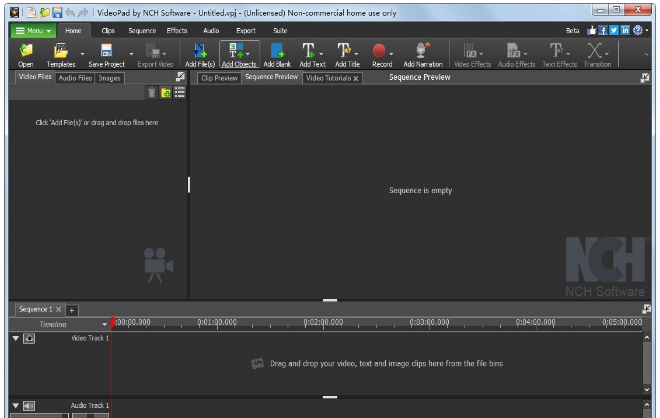Collapse the Video Track 1 triangle

[x=15, y=338]
